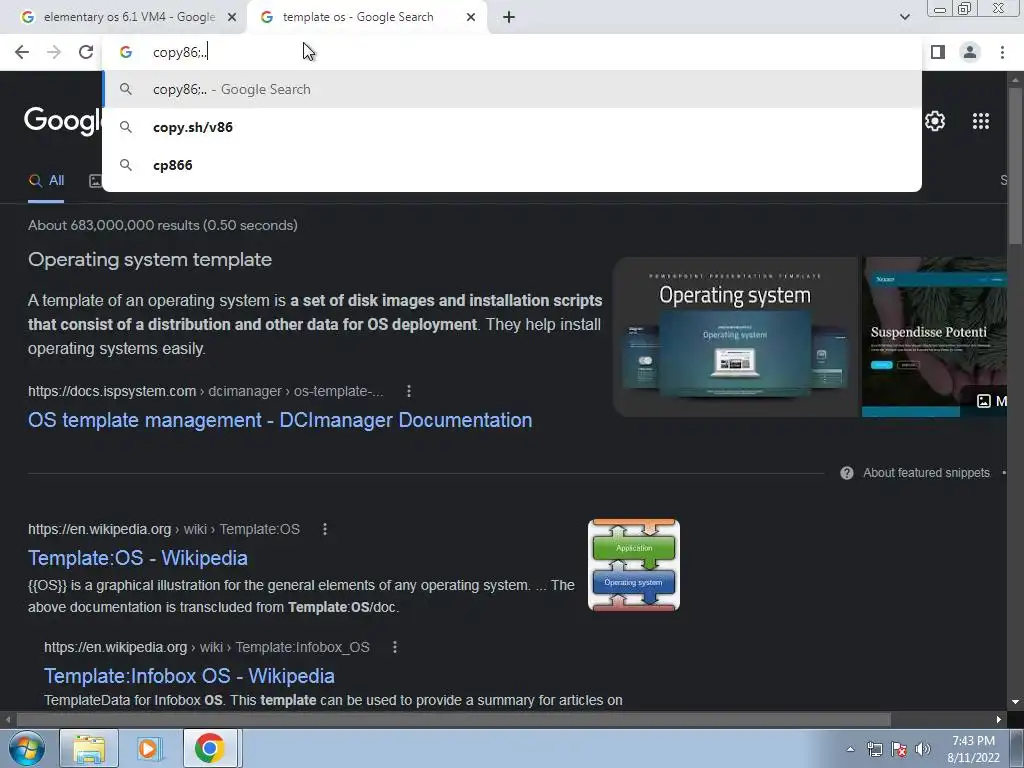
Task: Open the network tray icon
Action: (x=874, y=749)
